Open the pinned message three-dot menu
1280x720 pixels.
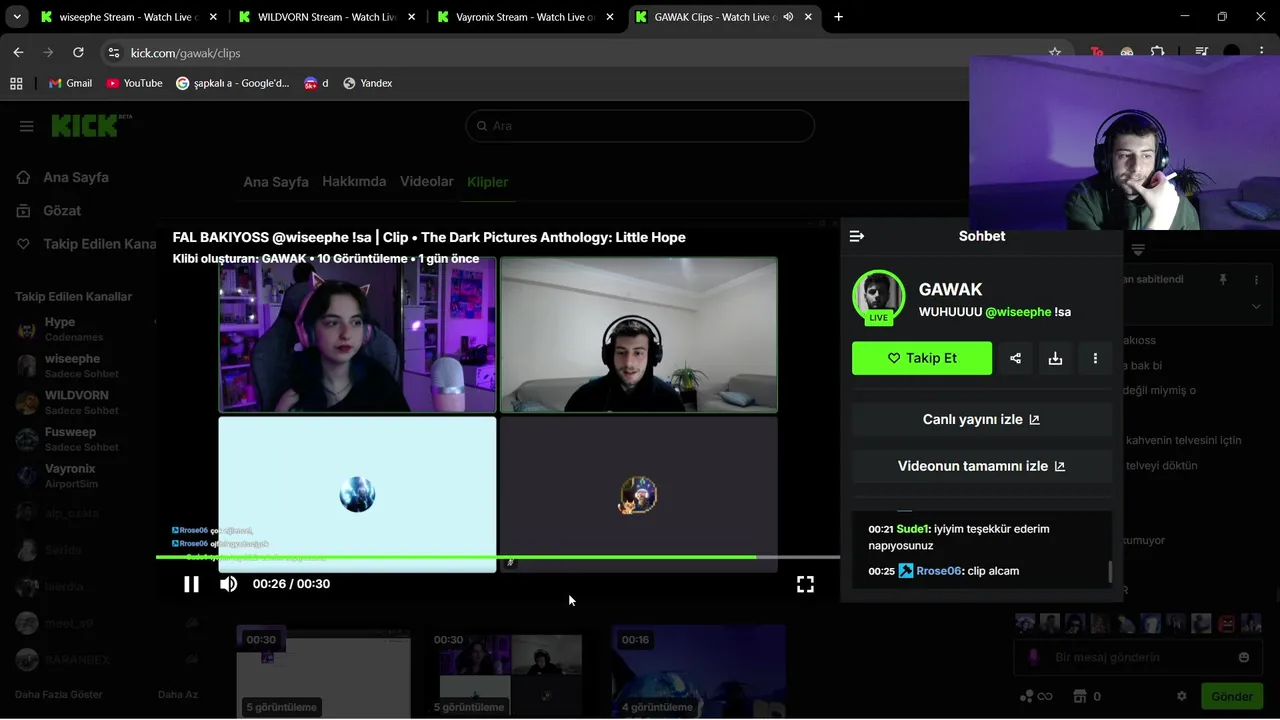tap(1257, 281)
